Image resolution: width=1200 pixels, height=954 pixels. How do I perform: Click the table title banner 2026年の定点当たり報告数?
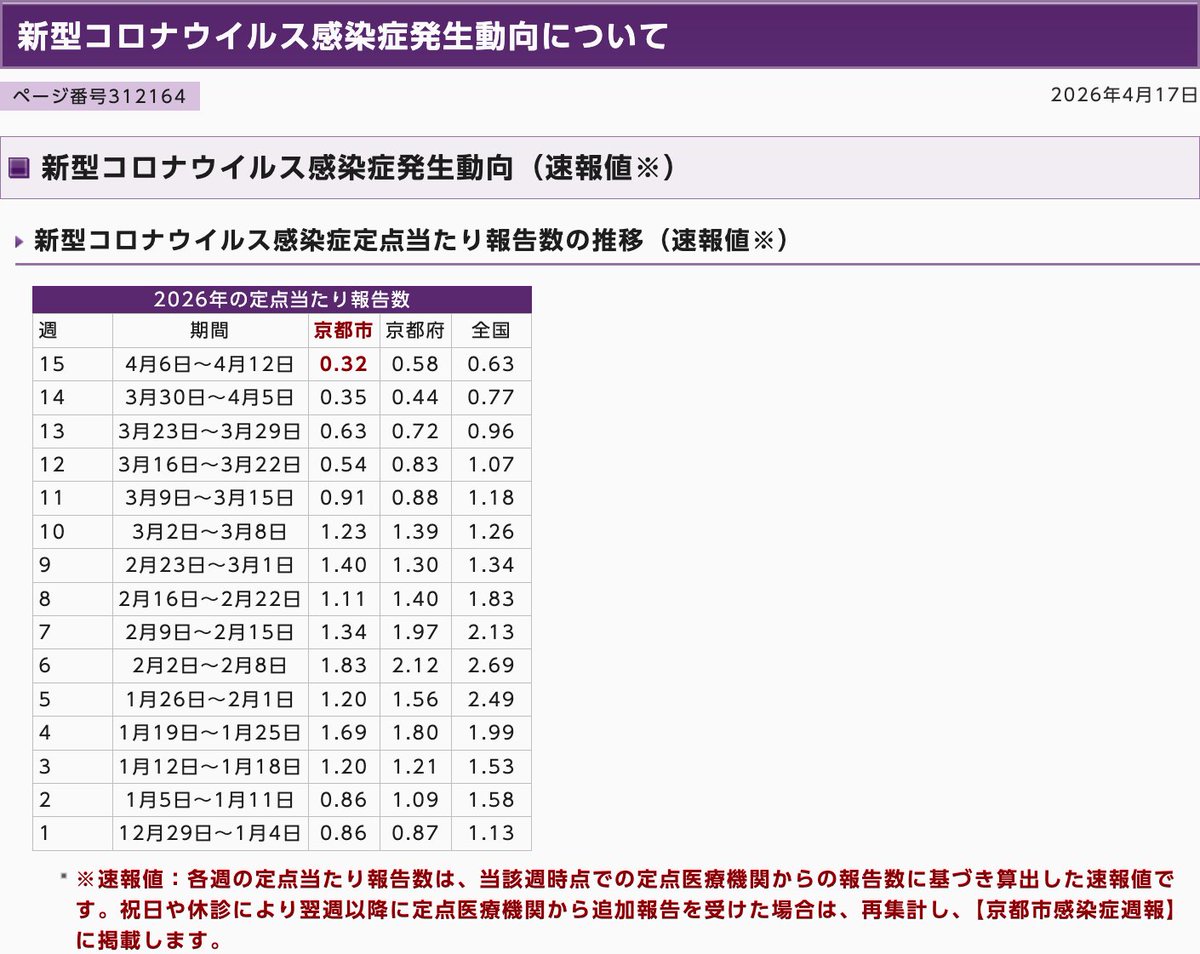281,297
